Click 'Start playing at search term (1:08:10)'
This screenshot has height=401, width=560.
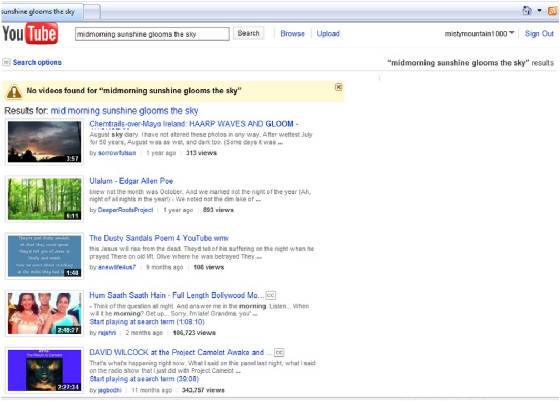(147, 322)
